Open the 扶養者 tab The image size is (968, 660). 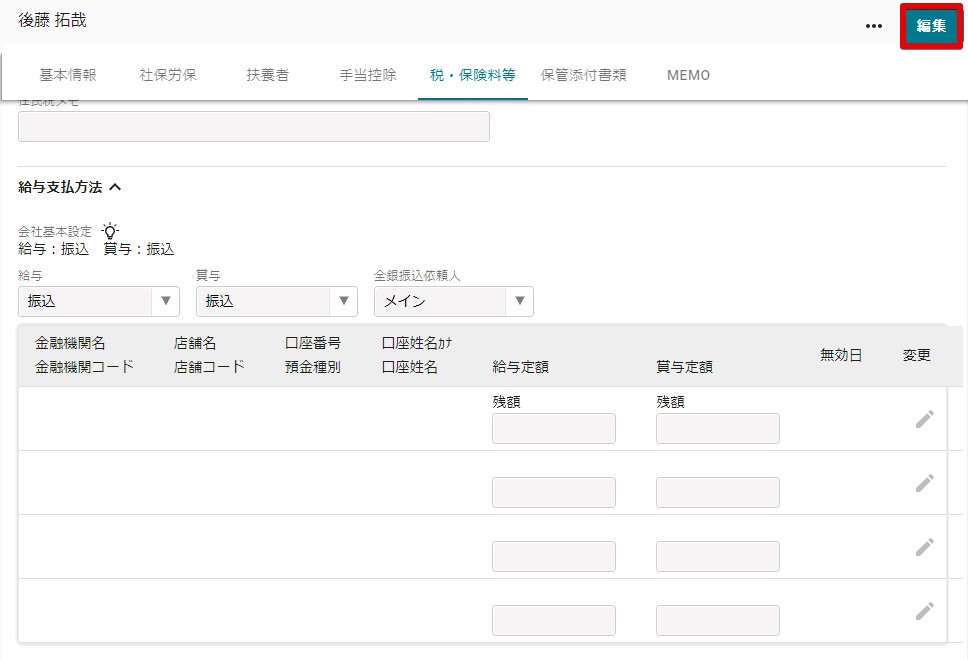pyautogui.click(x=267, y=75)
